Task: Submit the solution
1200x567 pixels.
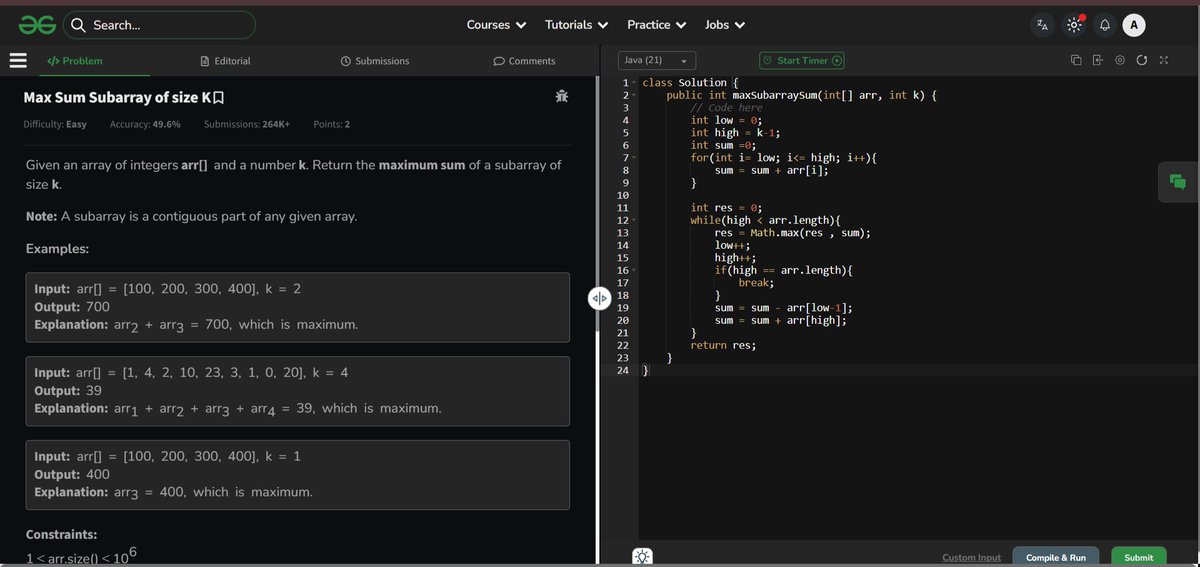Action: point(1138,557)
